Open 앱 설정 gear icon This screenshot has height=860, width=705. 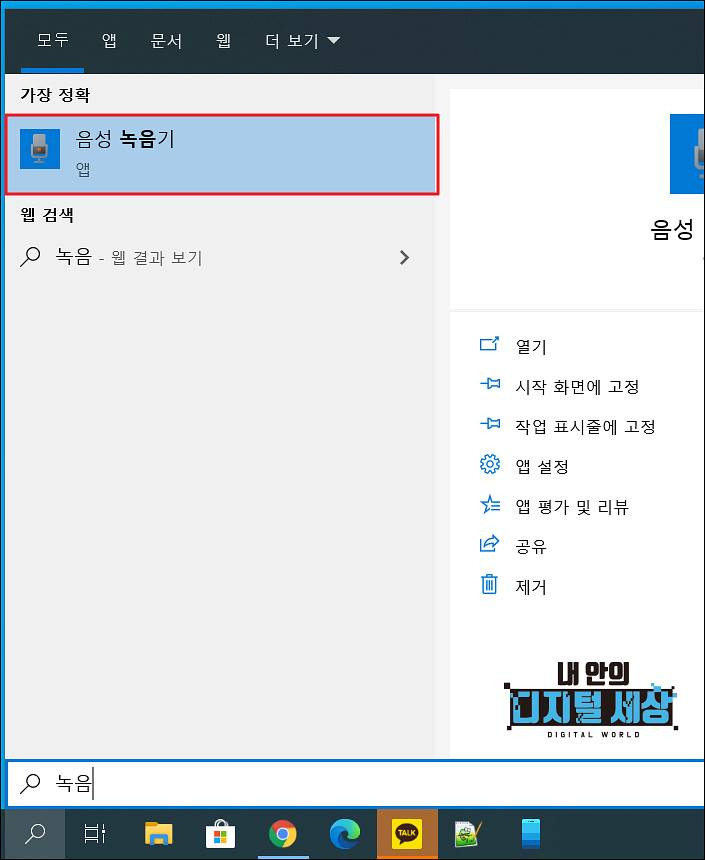[490, 464]
